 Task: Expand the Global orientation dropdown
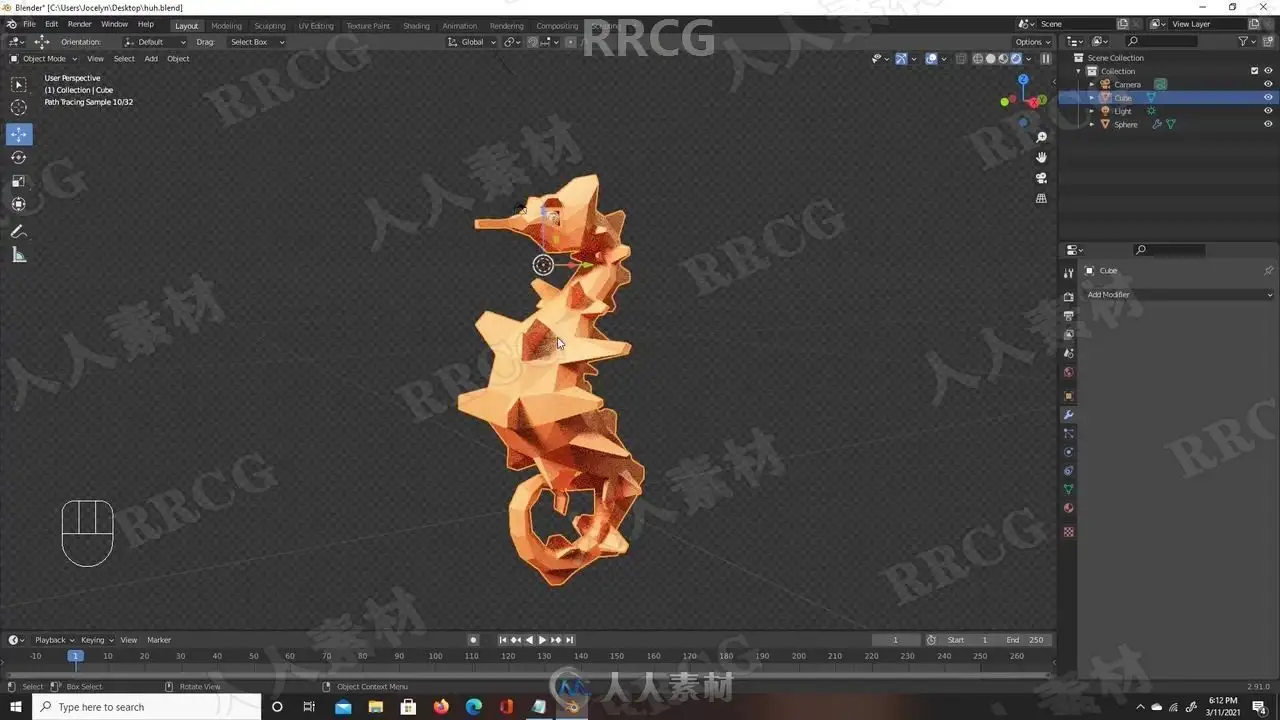[x=471, y=42]
